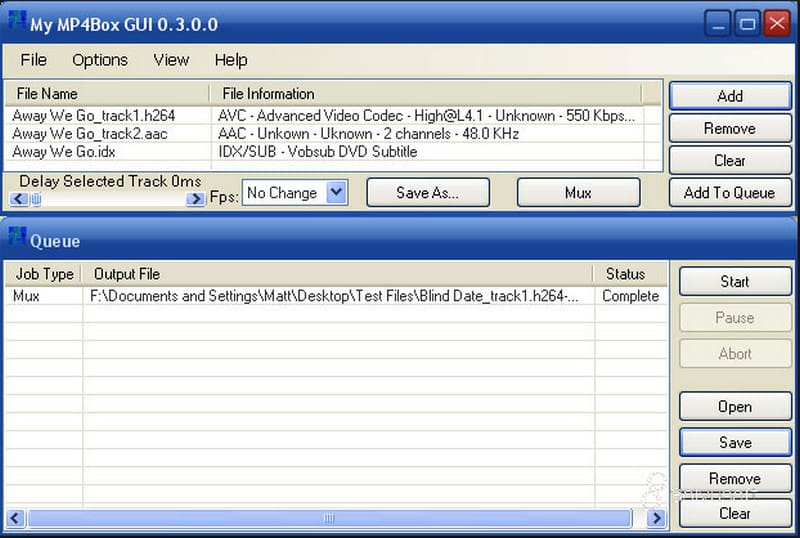Expand the Fps No Change dropdown
800x538 pixels.
click(337, 193)
